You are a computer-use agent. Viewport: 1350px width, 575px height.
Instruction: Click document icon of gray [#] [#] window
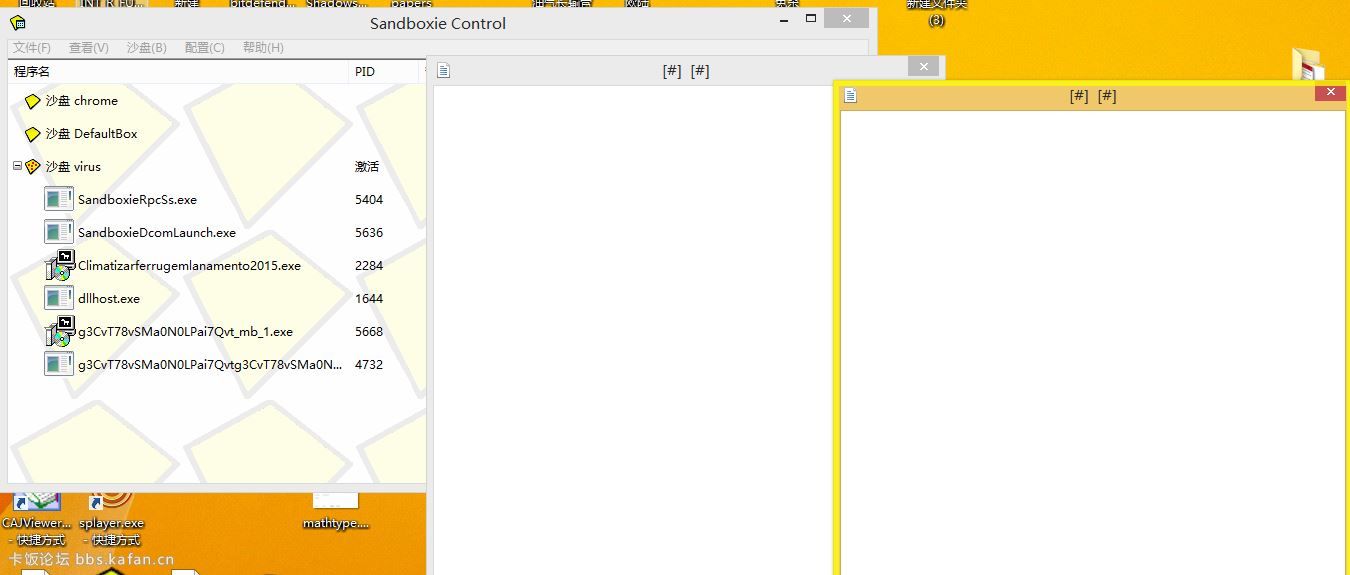tap(444, 70)
